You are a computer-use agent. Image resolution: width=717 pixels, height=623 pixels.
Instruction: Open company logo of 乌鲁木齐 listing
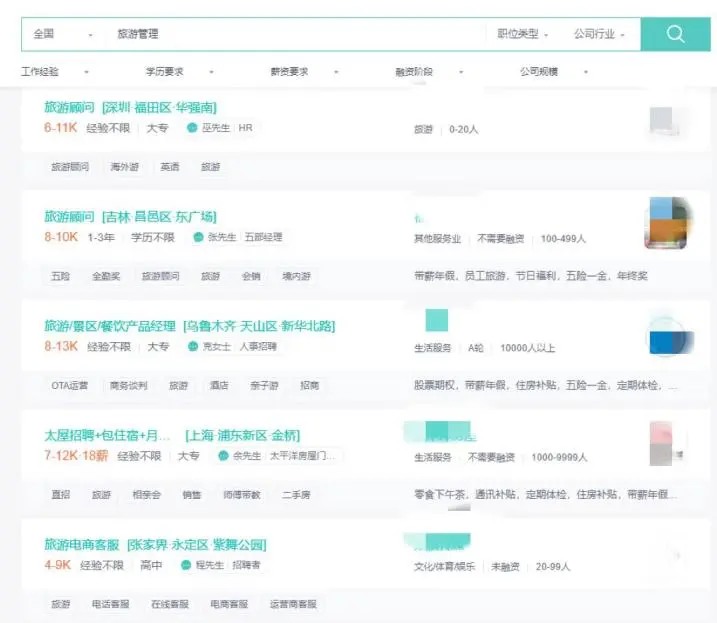pyautogui.click(x=670, y=335)
